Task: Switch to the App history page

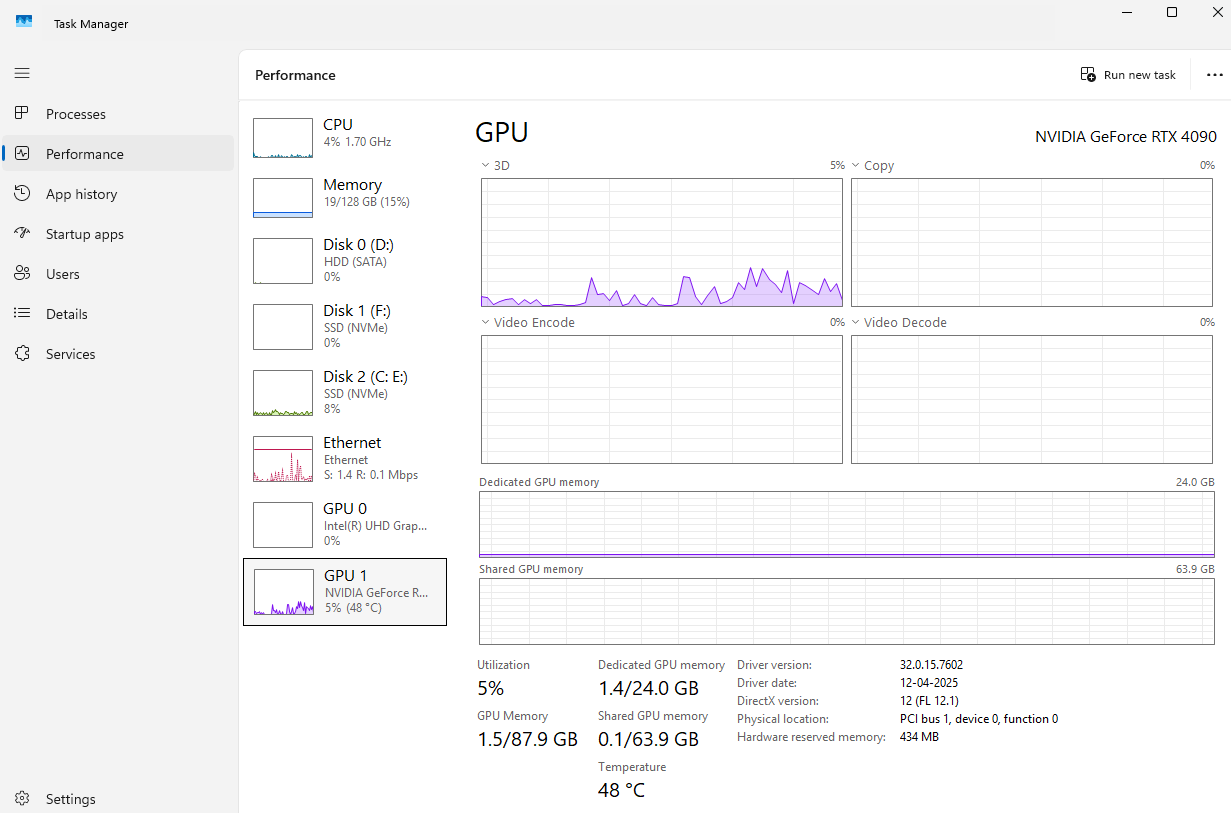Action: click(x=118, y=194)
